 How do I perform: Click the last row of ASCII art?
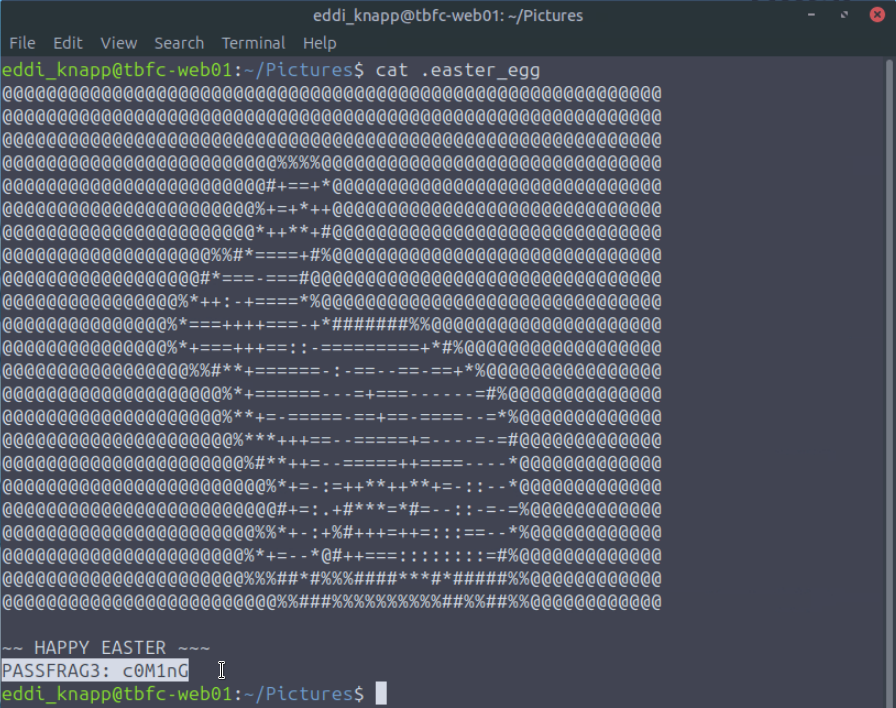(x=331, y=602)
